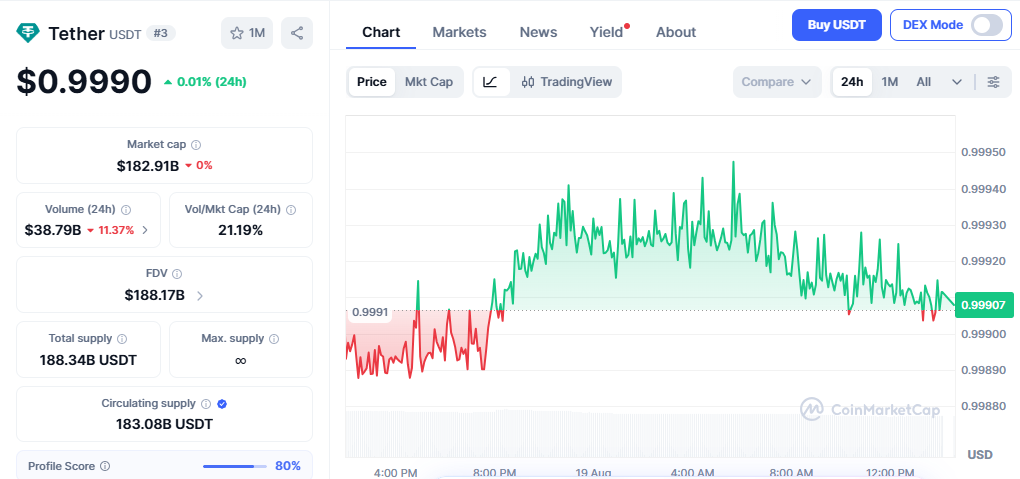The height and width of the screenshot is (479, 1020).
Task: Select the Price chart option
Action: [x=371, y=82]
